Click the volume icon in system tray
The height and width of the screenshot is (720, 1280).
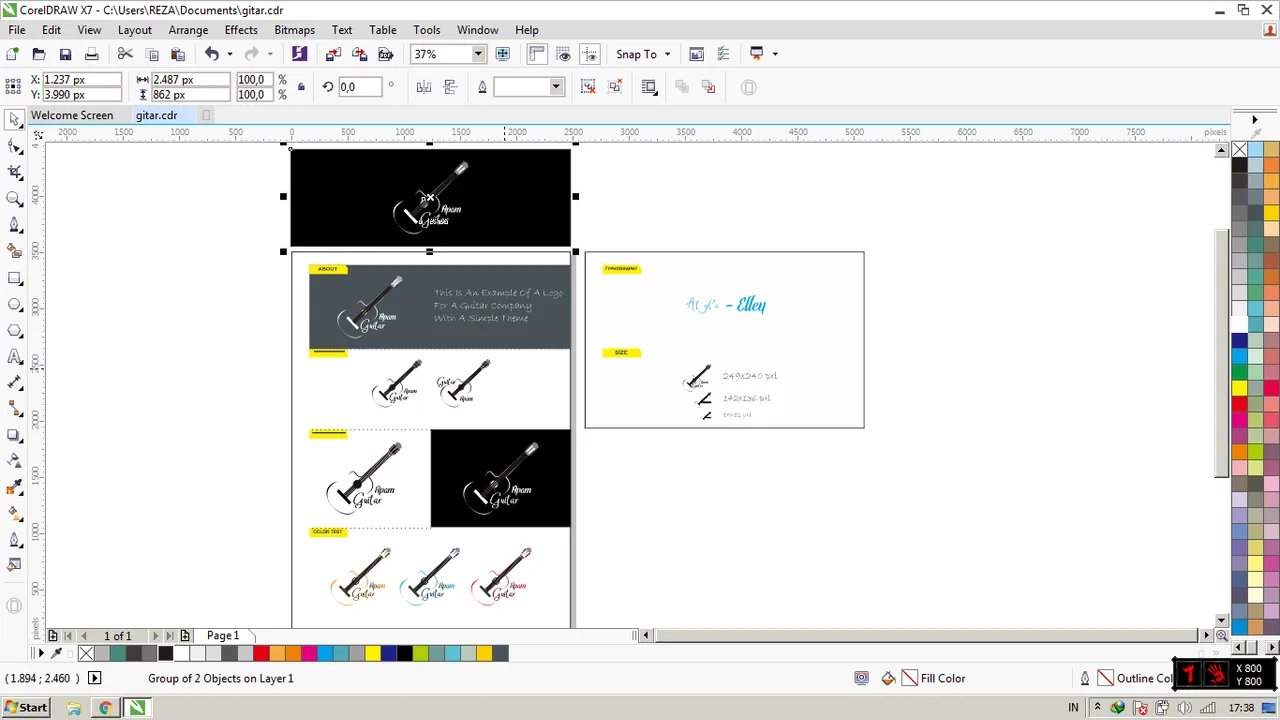1185,707
